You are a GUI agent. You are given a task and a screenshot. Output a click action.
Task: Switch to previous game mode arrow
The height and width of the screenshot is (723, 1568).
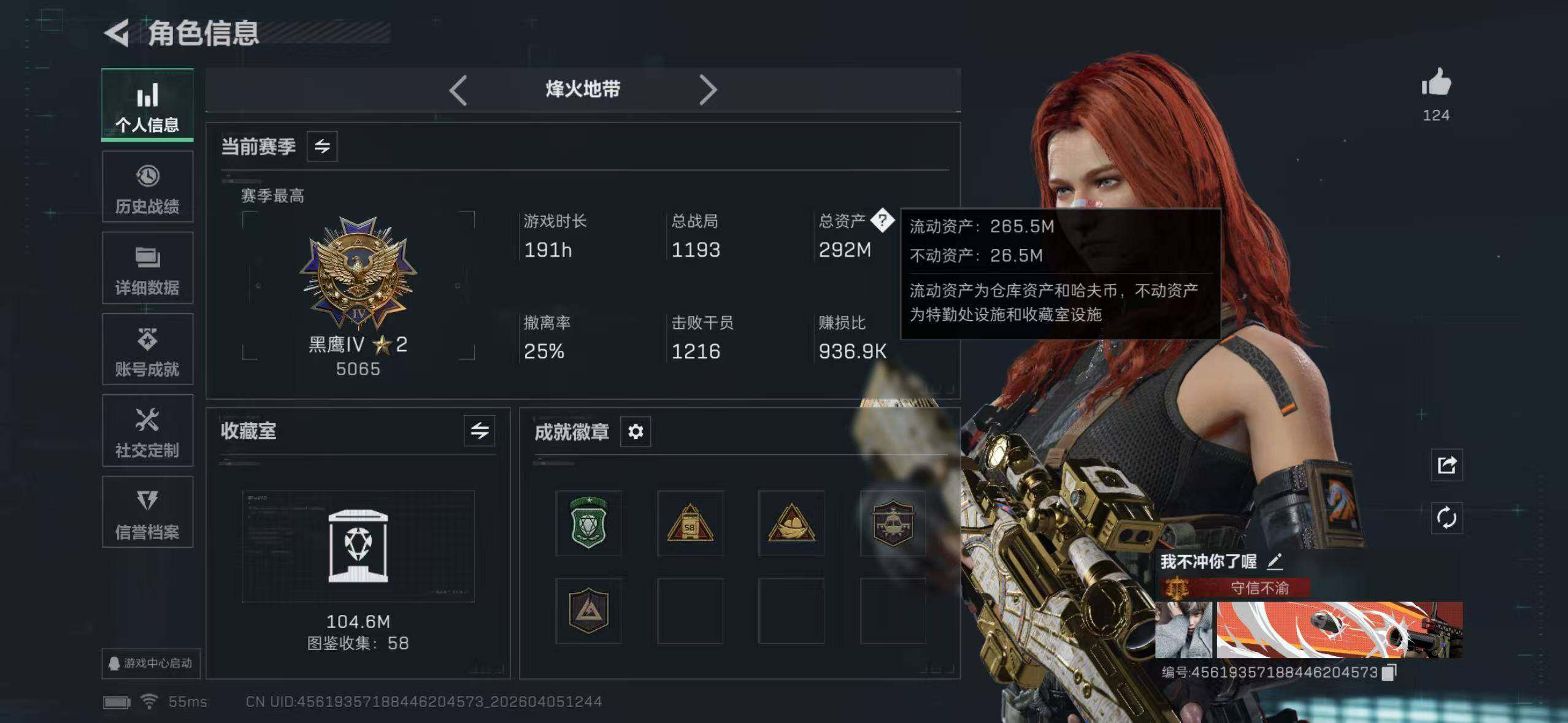point(458,90)
